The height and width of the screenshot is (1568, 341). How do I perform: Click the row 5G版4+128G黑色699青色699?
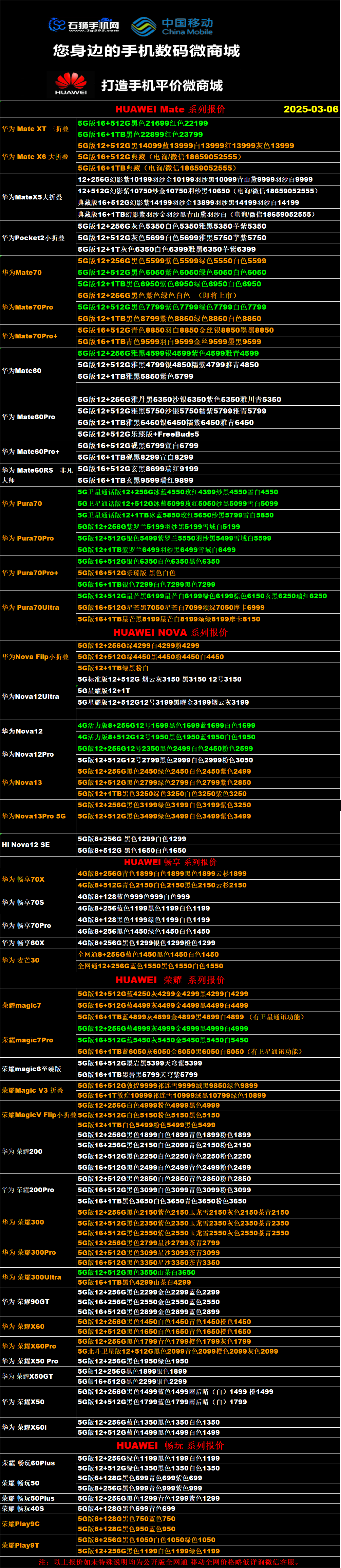208,1508
